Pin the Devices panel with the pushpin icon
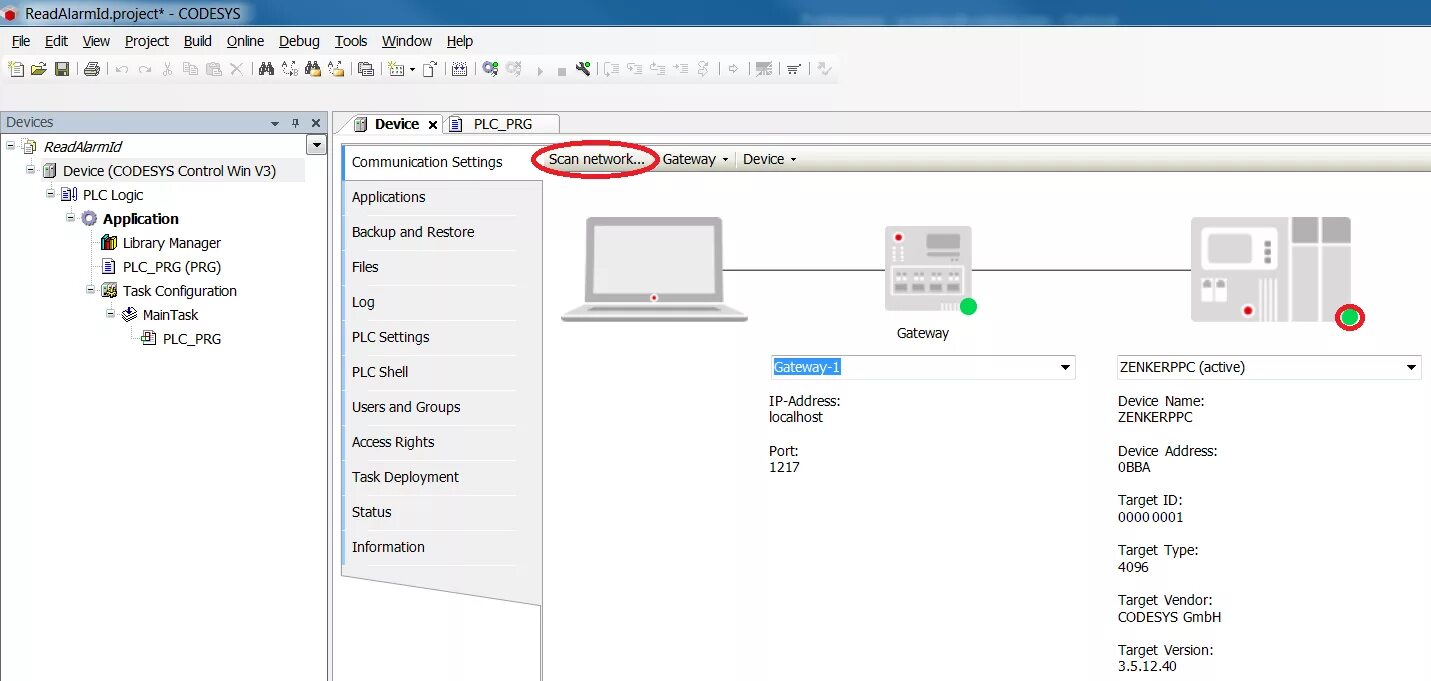Image resolution: width=1431 pixels, height=681 pixels. (295, 123)
